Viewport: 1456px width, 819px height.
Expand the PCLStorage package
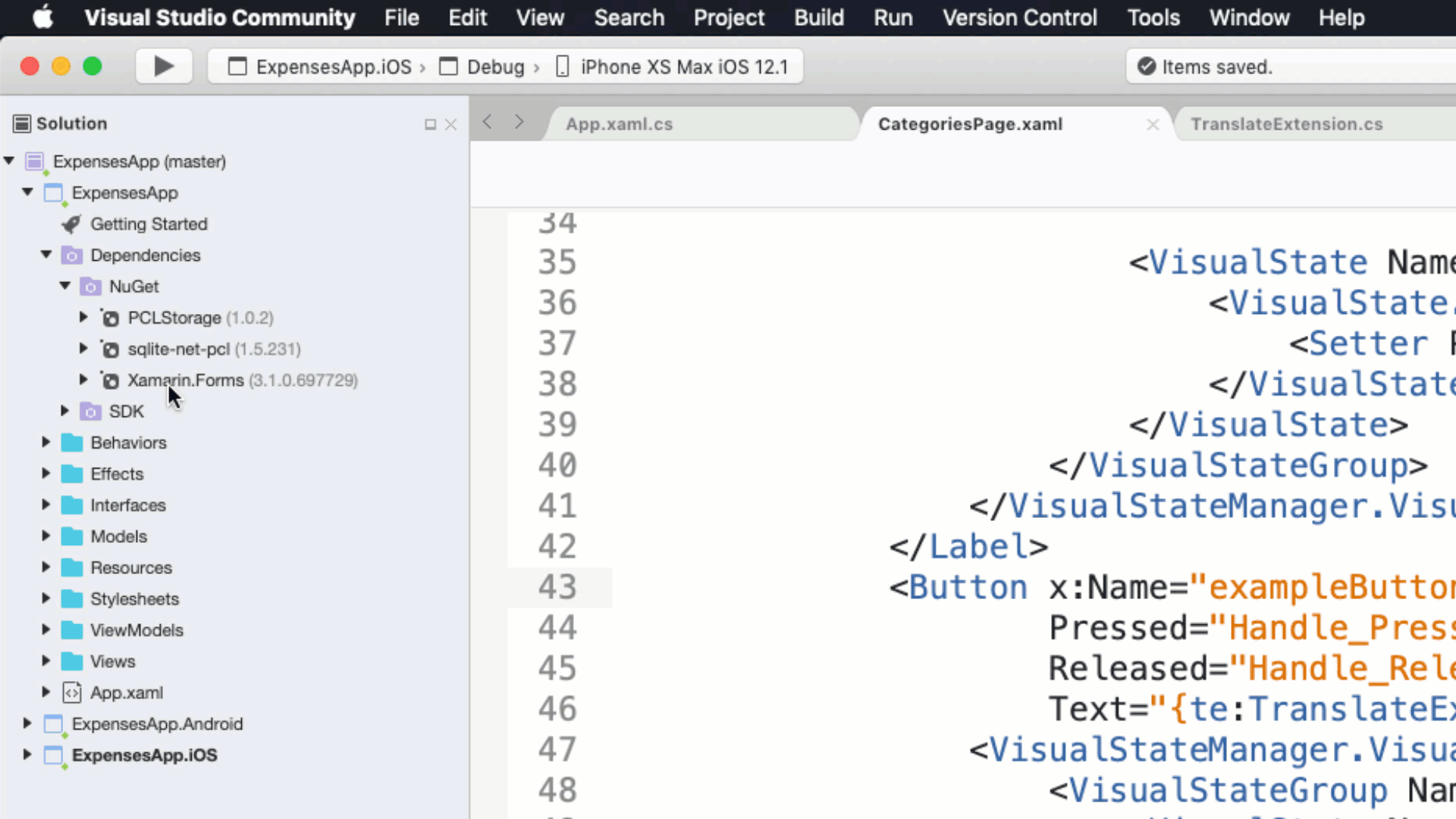(x=83, y=317)
